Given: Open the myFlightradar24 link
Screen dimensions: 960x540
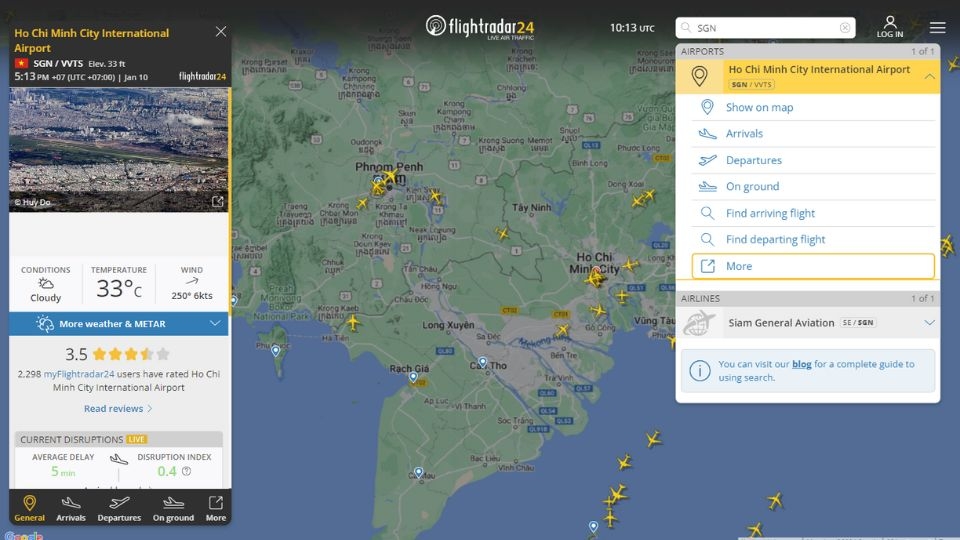Looking at the screenshot, I should coord(79,373).
